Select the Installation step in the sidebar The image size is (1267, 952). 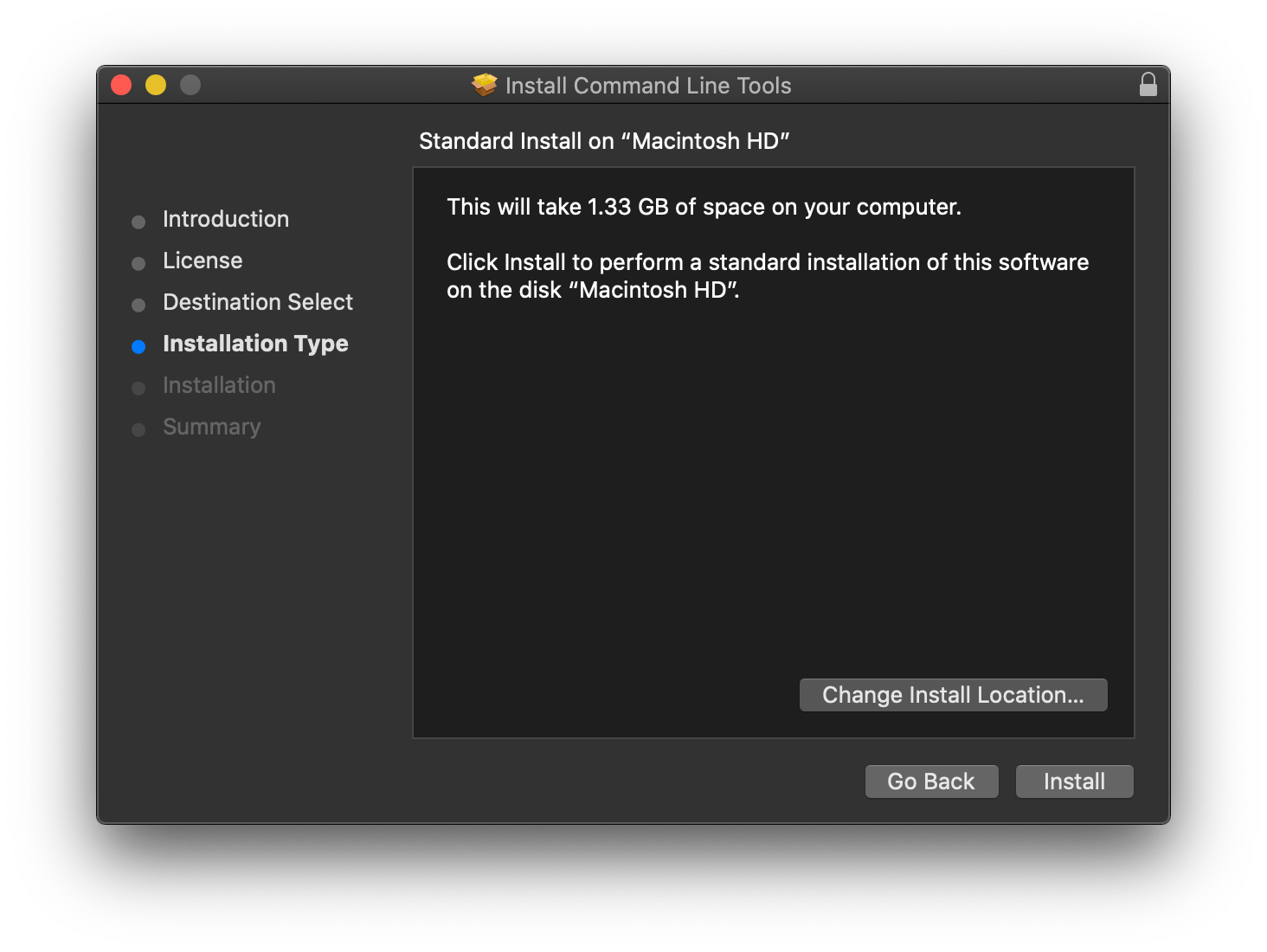219,385
